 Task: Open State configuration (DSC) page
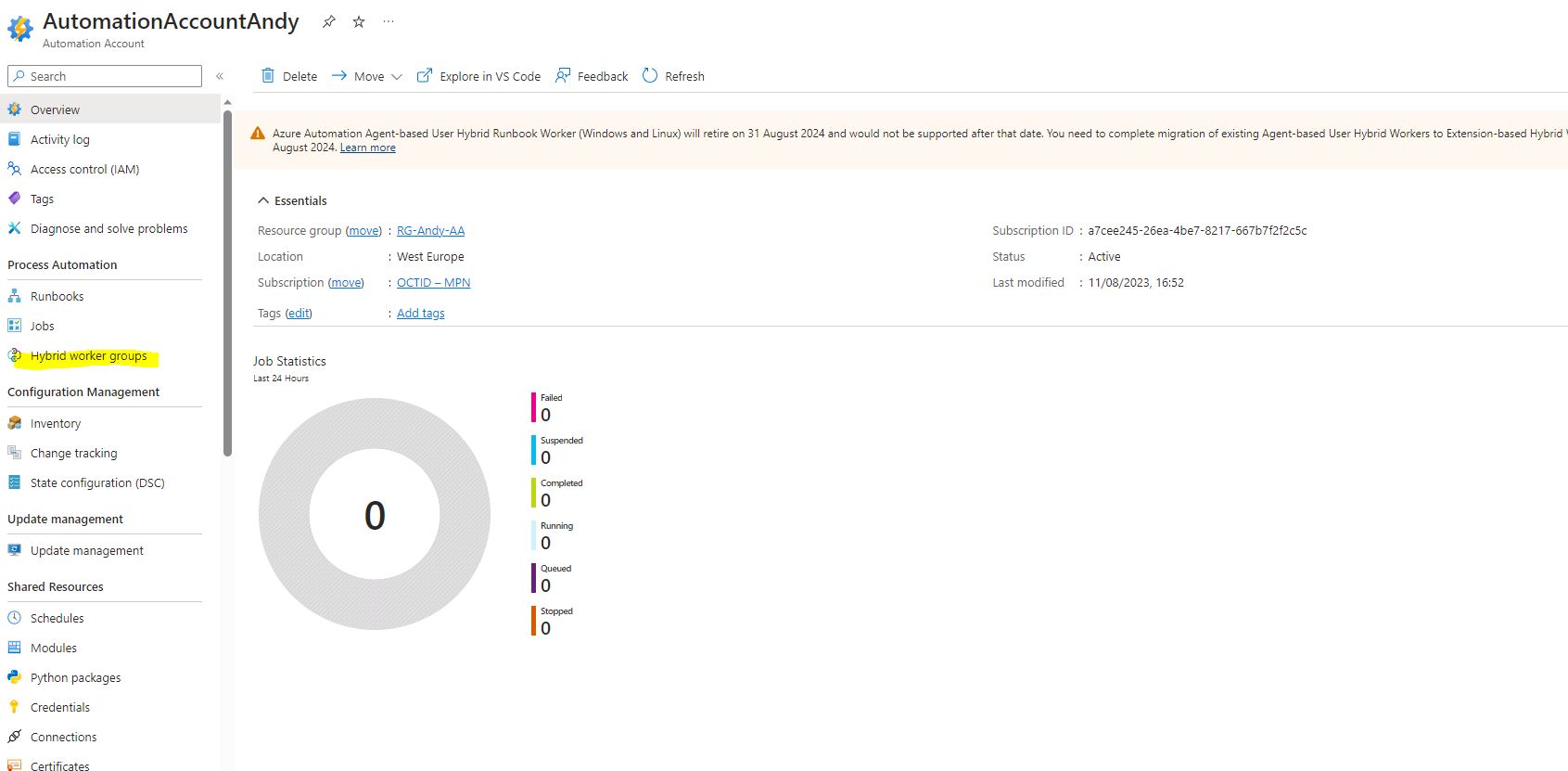click(x=96, y=483)
